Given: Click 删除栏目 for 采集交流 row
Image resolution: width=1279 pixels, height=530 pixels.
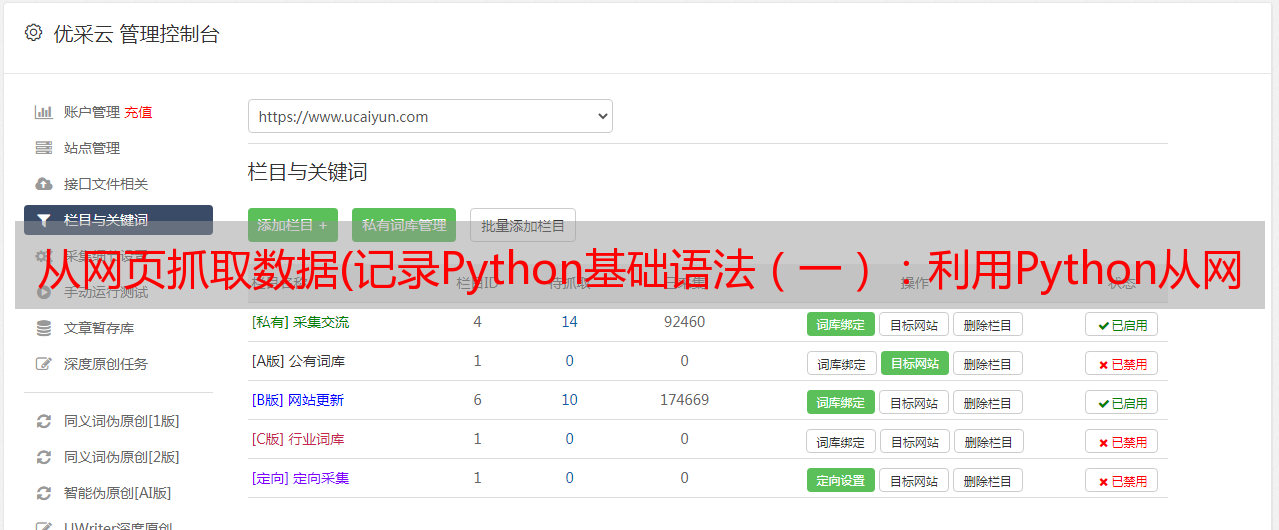Looking at the screenshot, I should click(988, 324).
